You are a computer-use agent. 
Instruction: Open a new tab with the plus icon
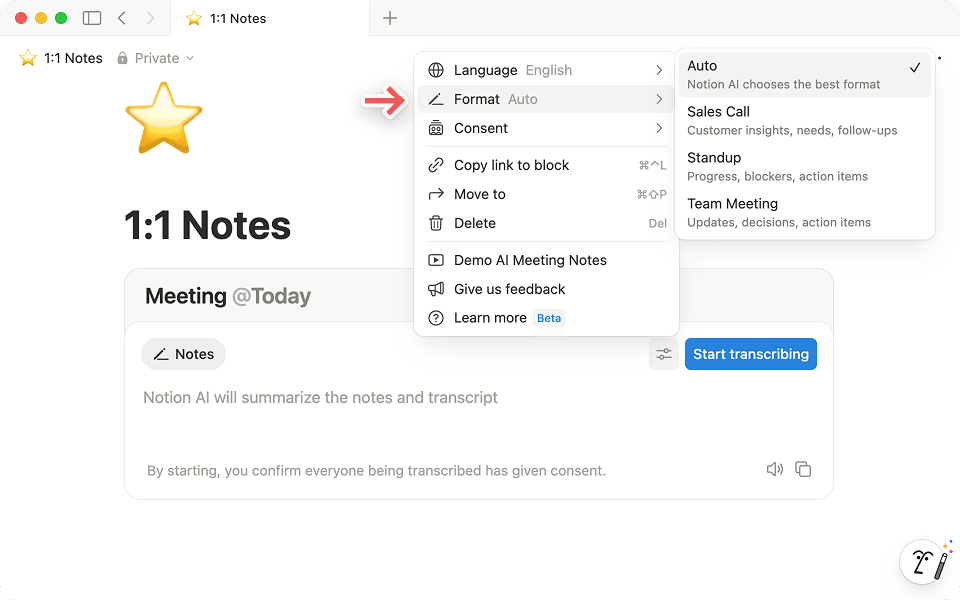click(389, 18)
